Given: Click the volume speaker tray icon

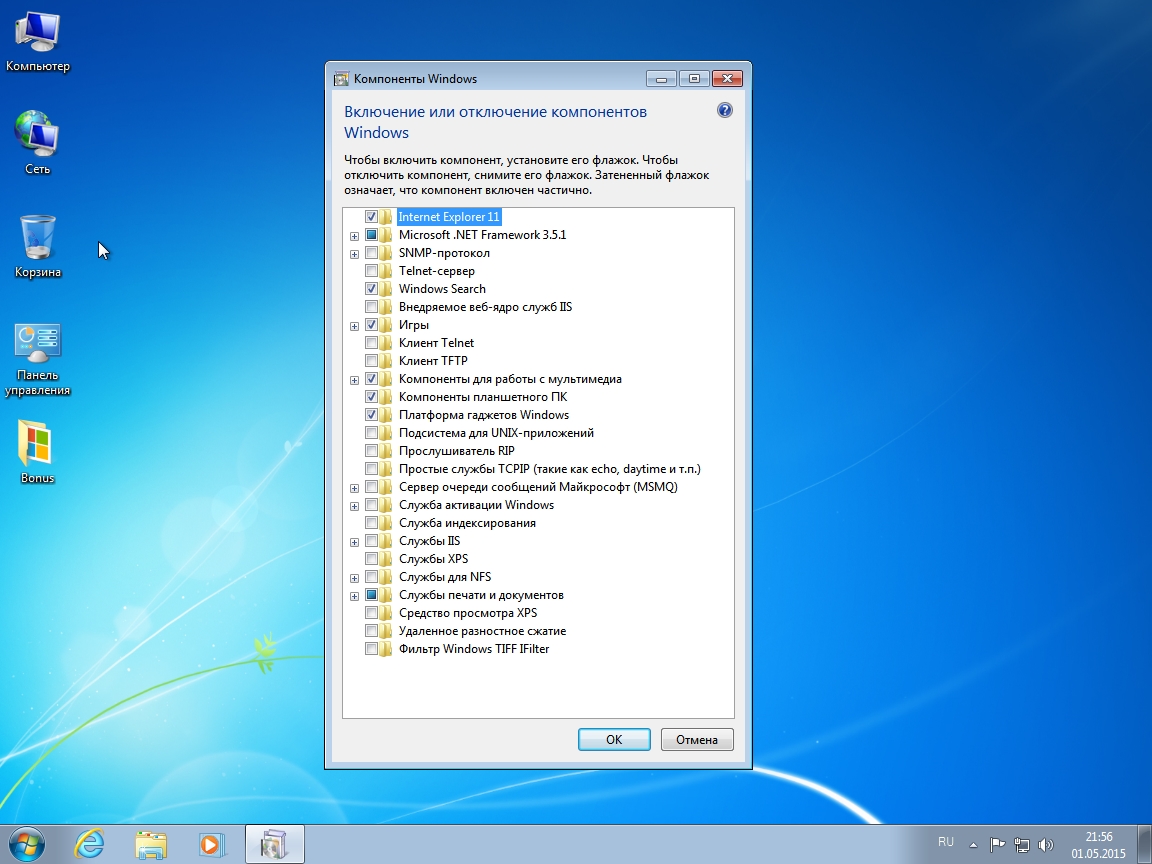Looking at the screenshot, I should point(1046,843).
